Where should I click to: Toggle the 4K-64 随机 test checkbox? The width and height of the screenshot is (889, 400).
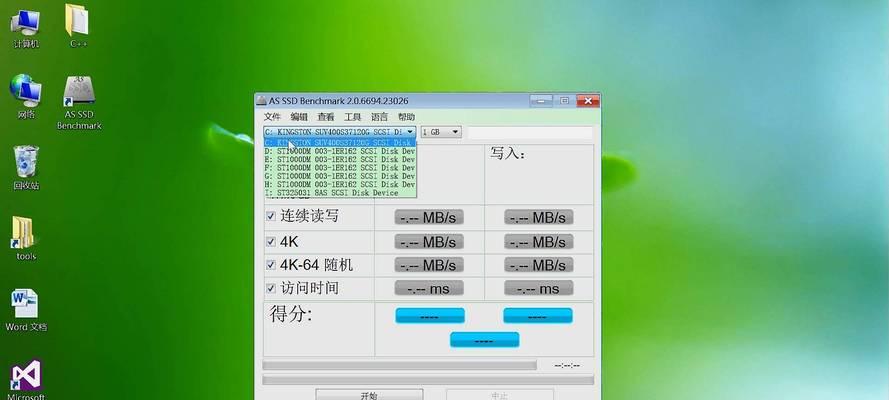(x=271, y=265)
